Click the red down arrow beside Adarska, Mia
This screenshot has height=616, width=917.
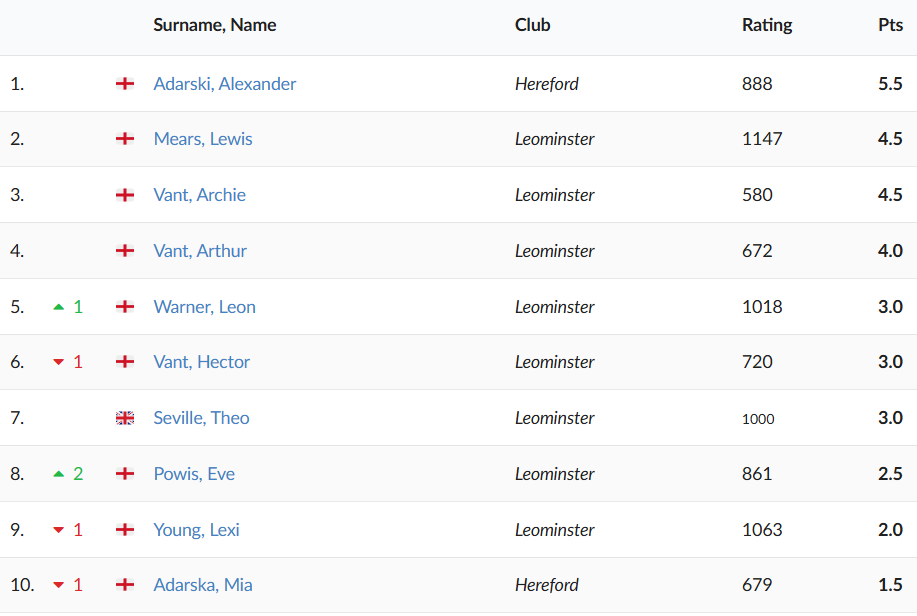point(59,586)
